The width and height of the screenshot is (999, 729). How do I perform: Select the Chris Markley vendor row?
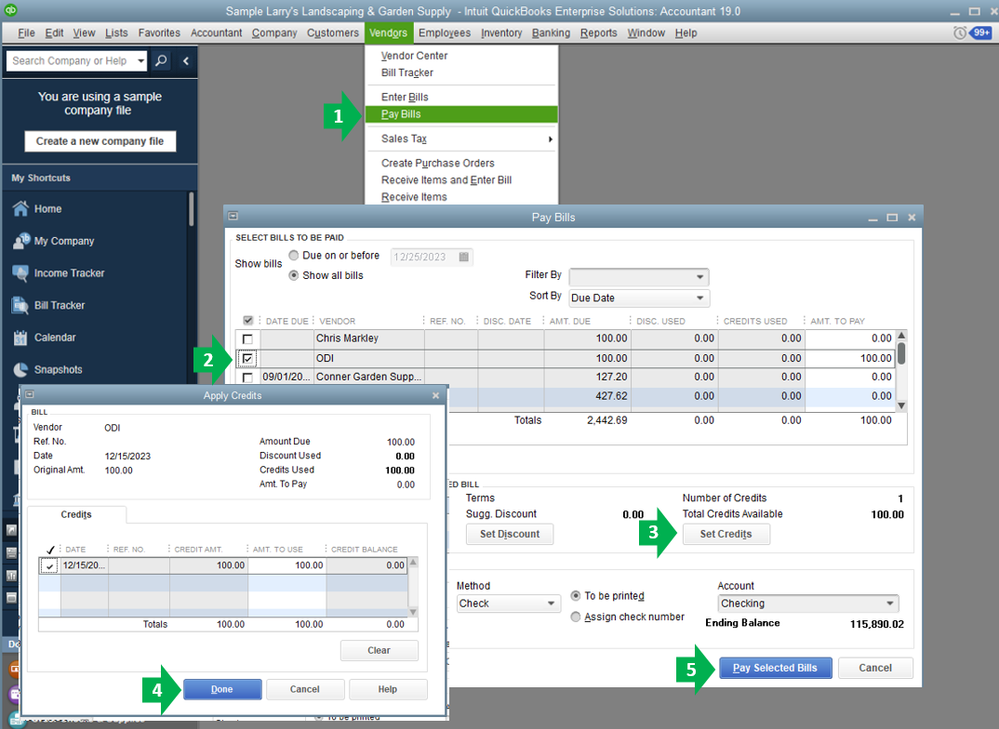(x=565, y=338)
